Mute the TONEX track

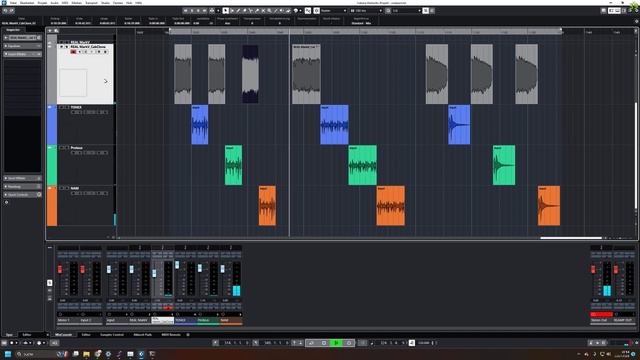click(61, 107)
